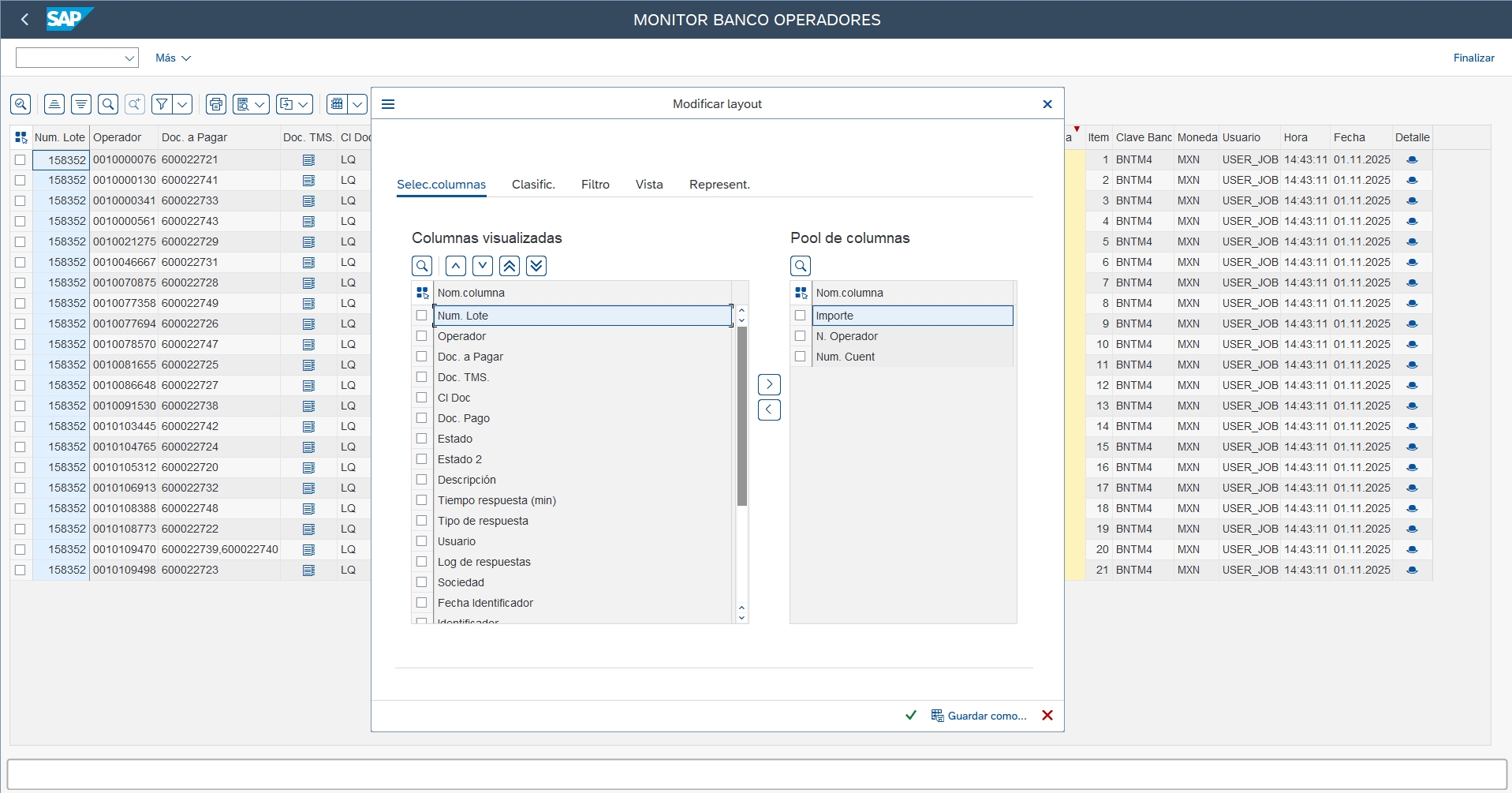Click the visible columns list scrollbar thumb

pos(741,416)
